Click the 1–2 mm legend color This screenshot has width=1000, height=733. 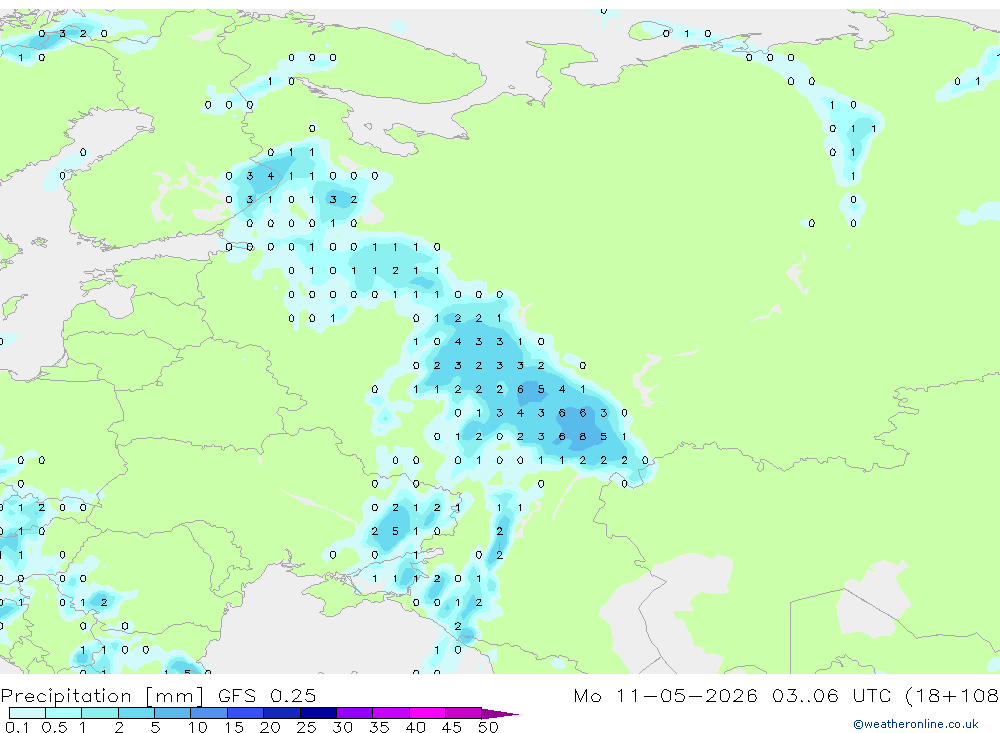pyautogui.click(x=99, y=713)
